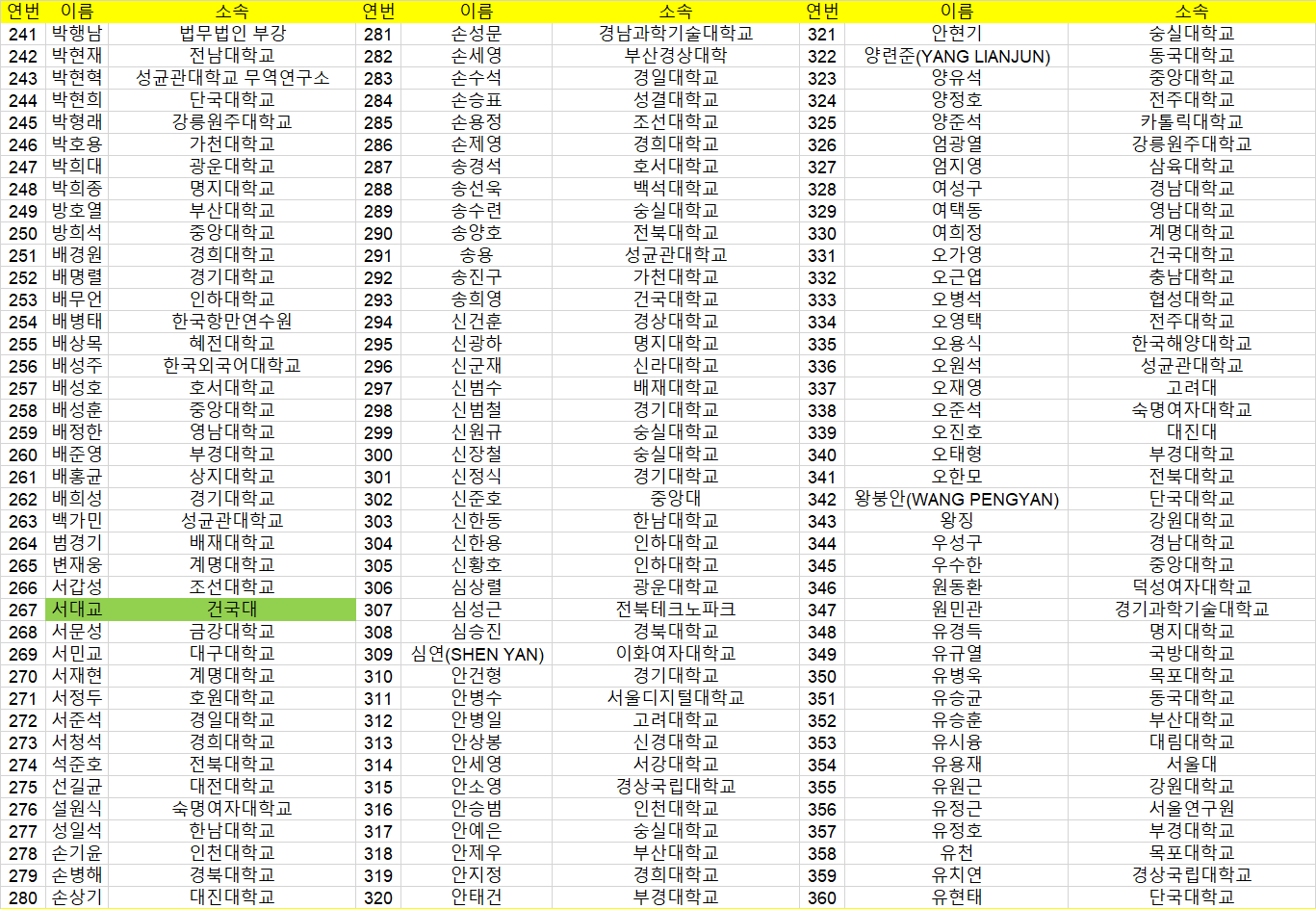Select the 경기과학기술대학교 cell
Viewport: 1316px width, 909px height.
tap(1191, 610)
